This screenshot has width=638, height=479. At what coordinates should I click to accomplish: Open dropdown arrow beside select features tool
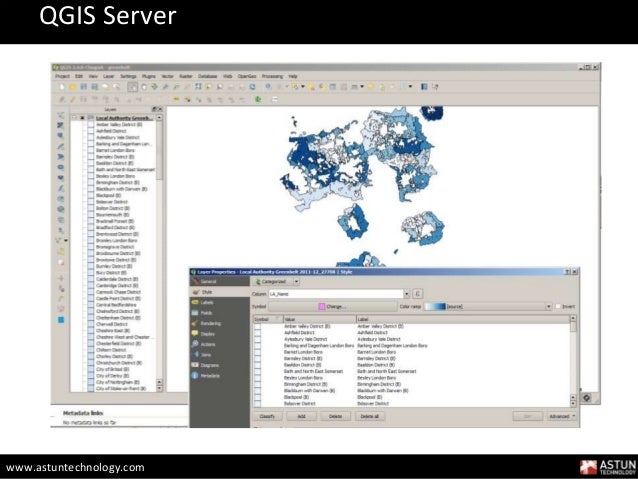[x=303, y=87]
